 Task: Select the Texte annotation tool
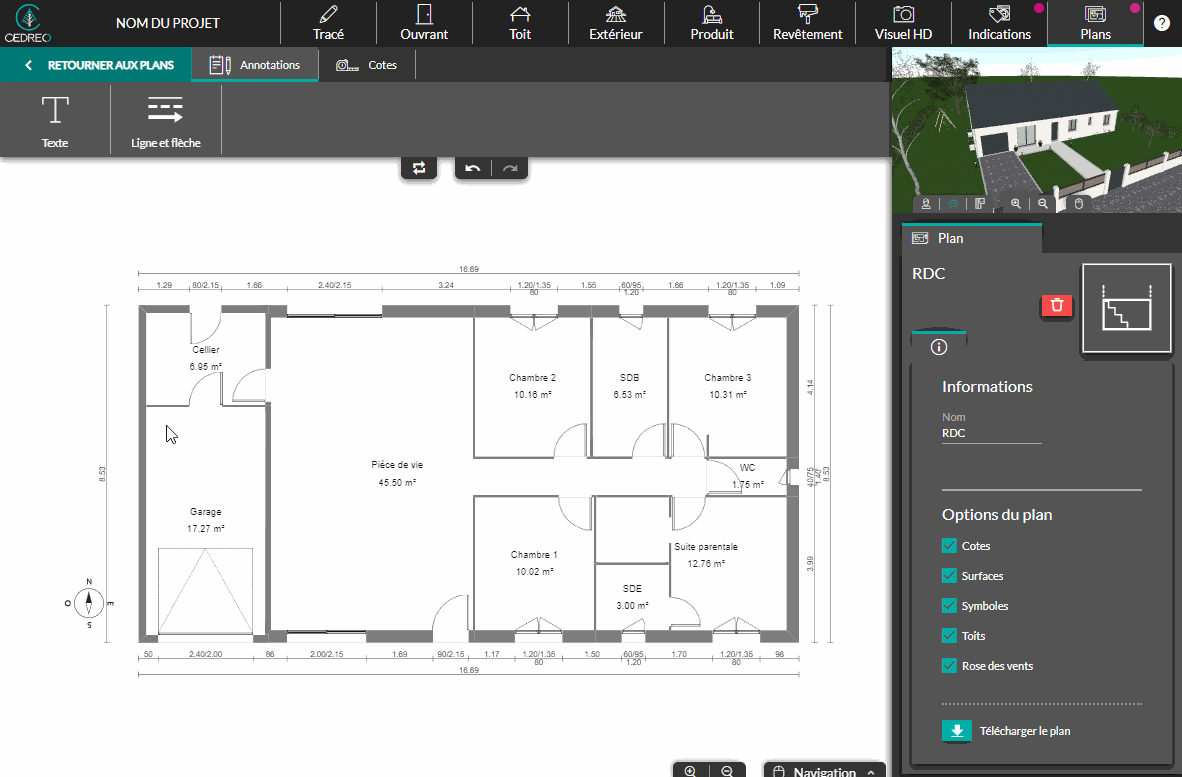pos(55,120)
